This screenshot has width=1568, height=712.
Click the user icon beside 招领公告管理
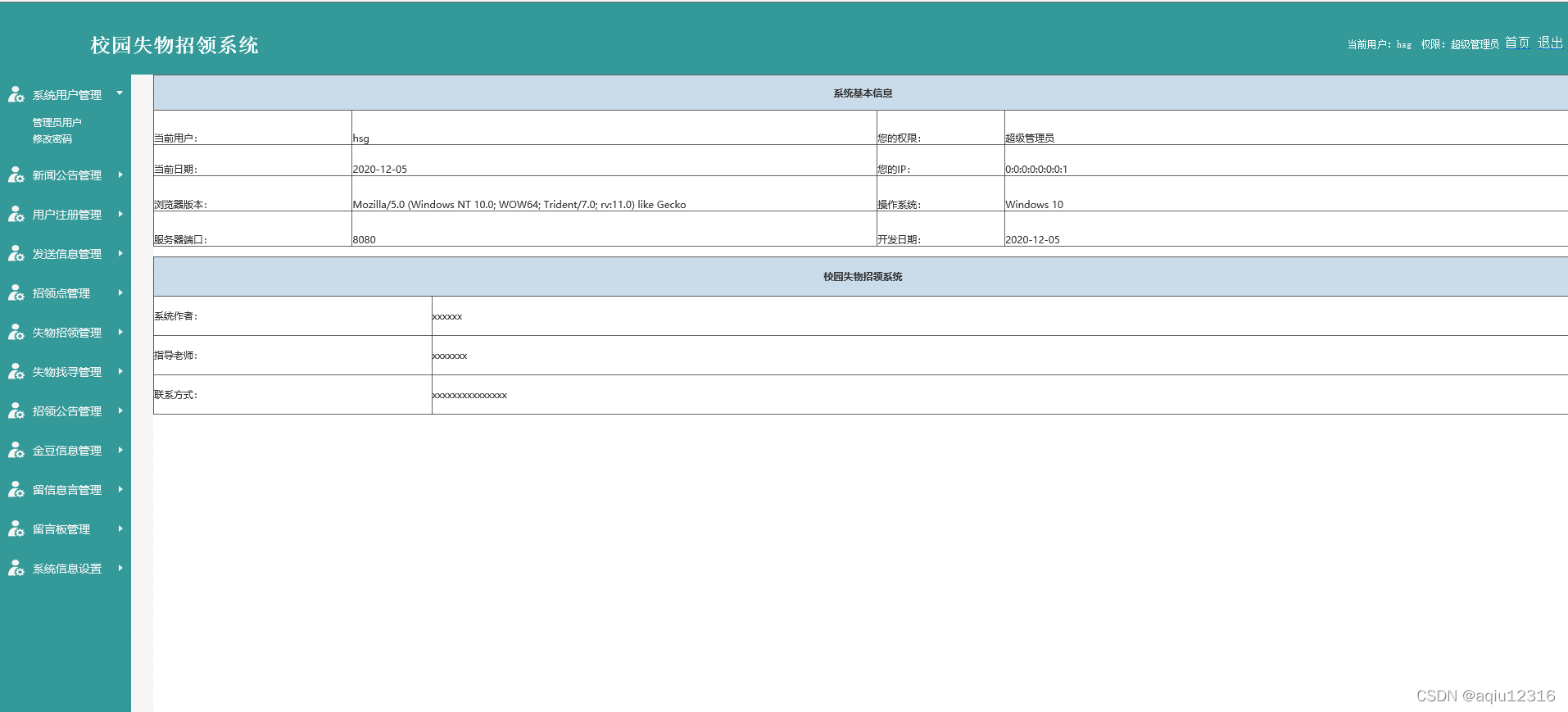pos(16,411)
